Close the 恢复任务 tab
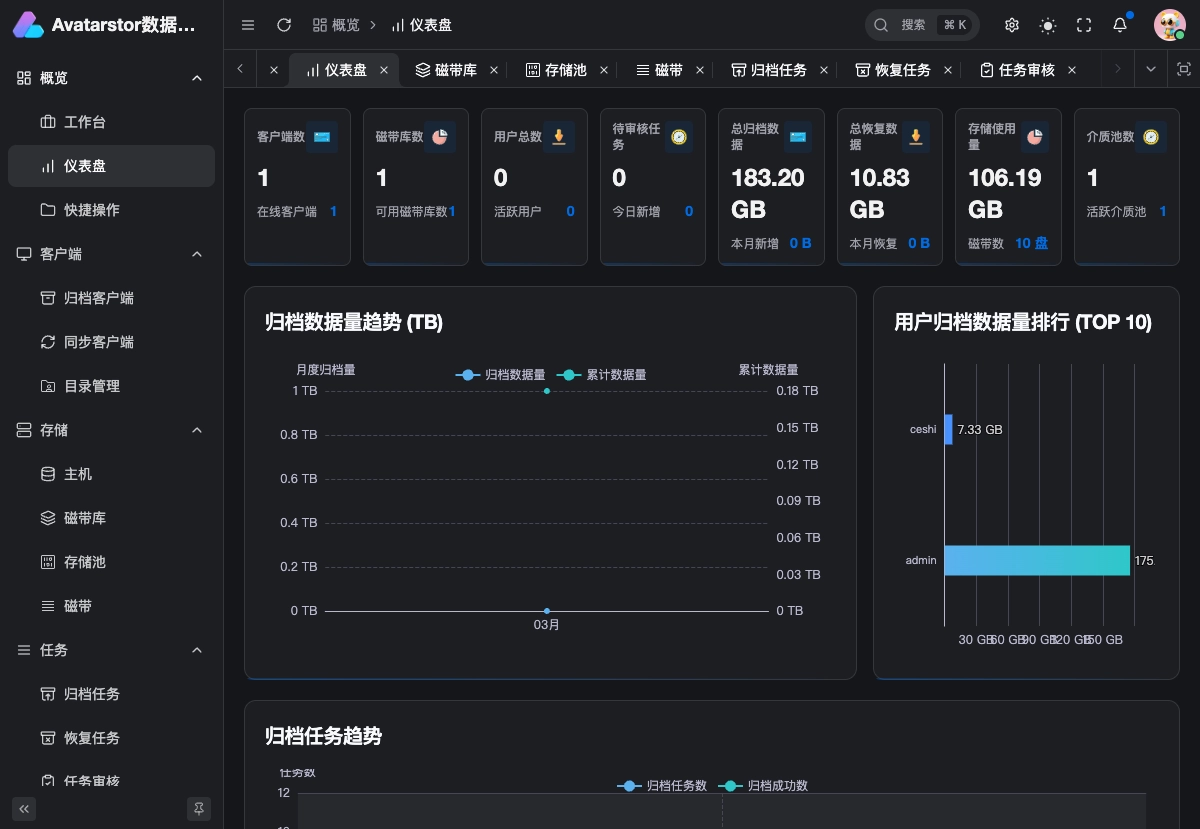Screen dimensions: 1200x829 (948, 70)
